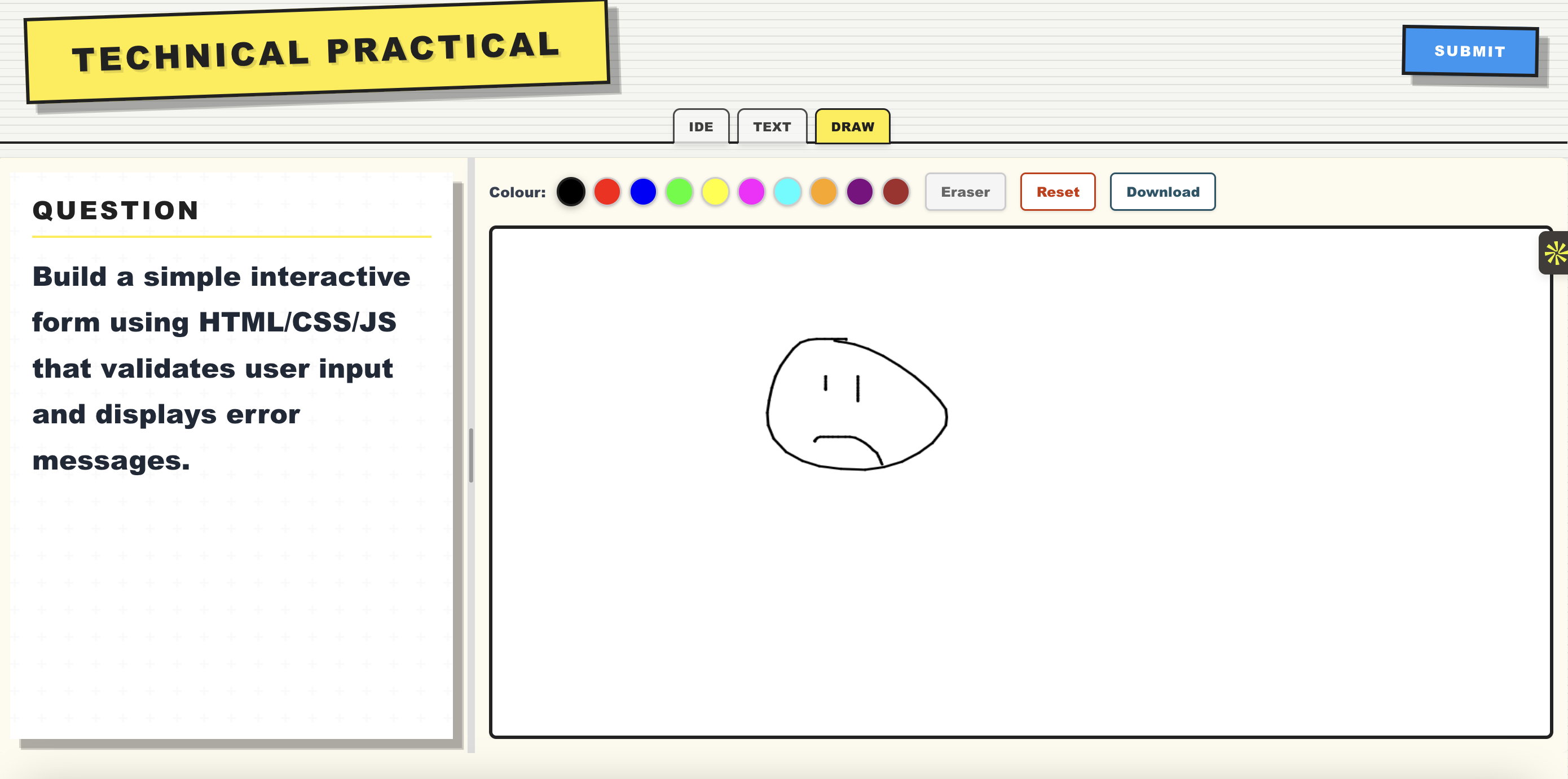Click the panel divider resize handle
This screenshot has height=779, width=1568.
(470, 455)
